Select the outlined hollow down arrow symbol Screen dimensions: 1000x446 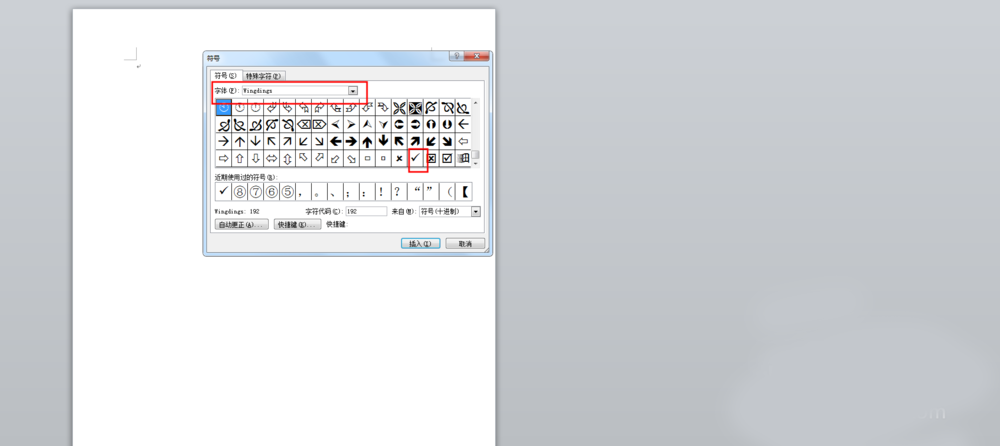coord(256,158)
